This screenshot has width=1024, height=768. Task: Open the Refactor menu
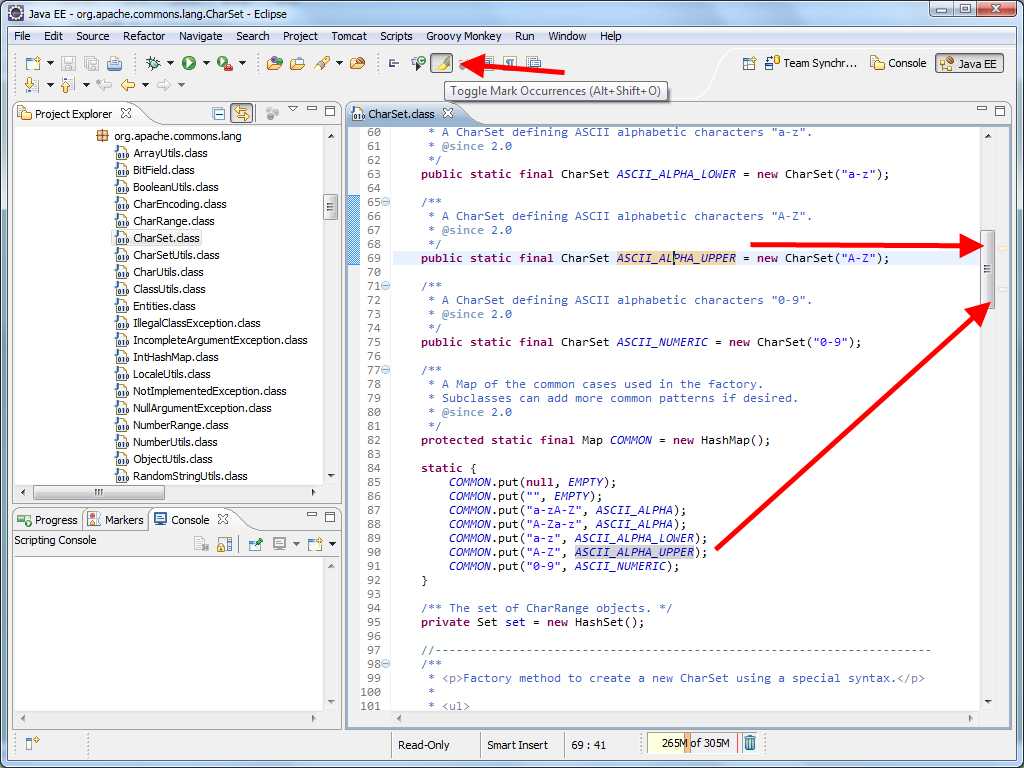(144, 36)
